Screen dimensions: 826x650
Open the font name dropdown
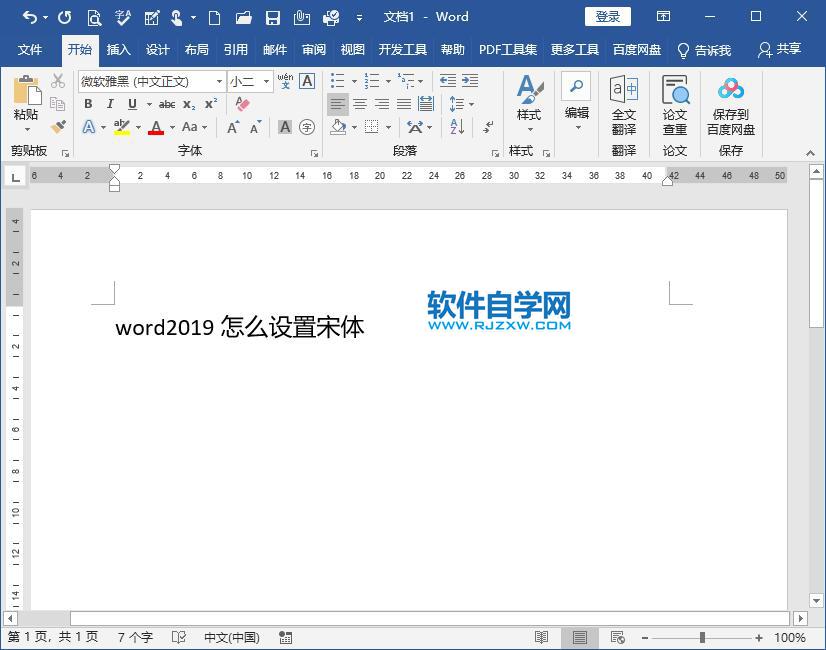coord(219,81)
